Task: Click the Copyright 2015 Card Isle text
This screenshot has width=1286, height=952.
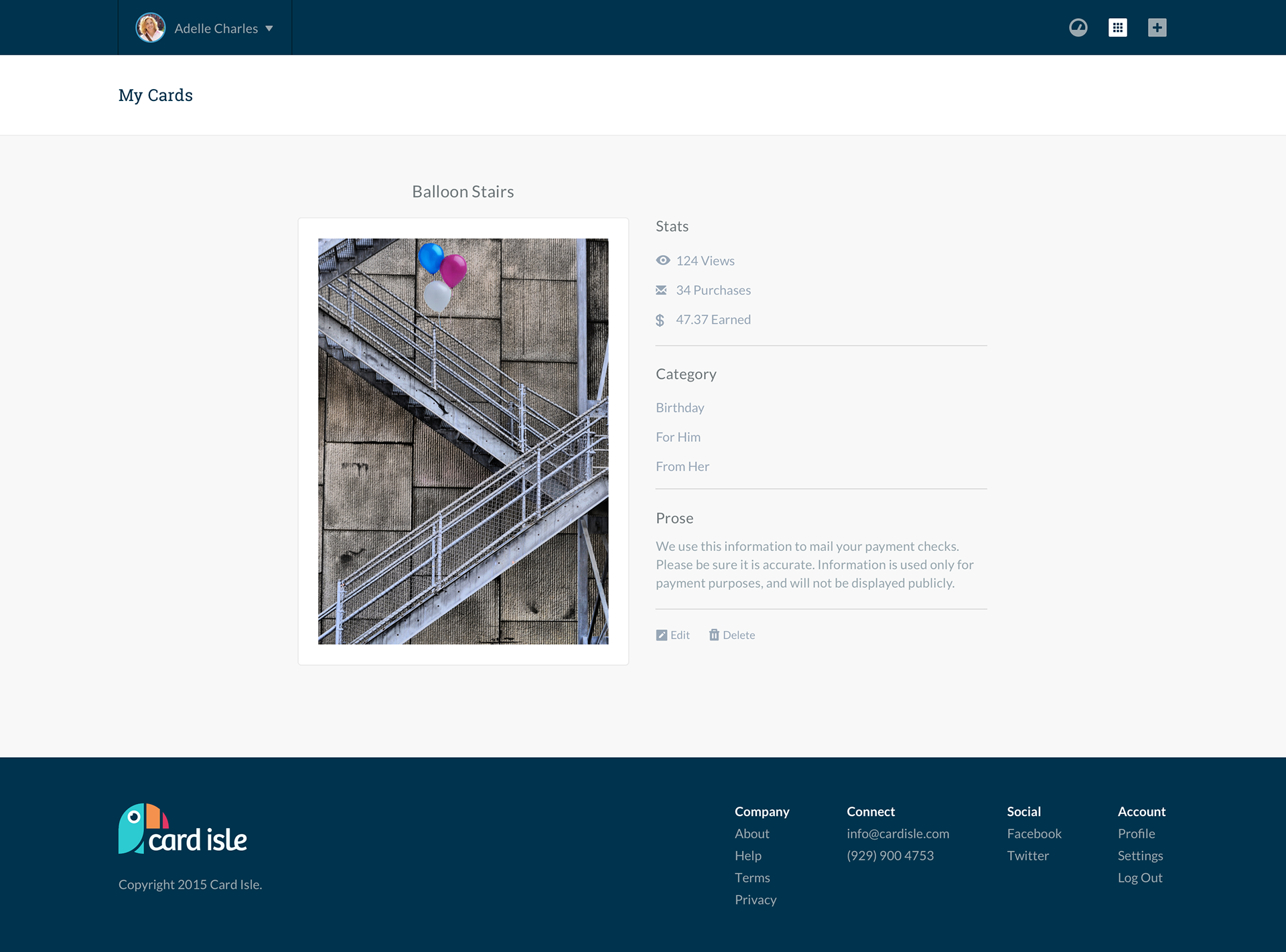Action: click(190, 884)
